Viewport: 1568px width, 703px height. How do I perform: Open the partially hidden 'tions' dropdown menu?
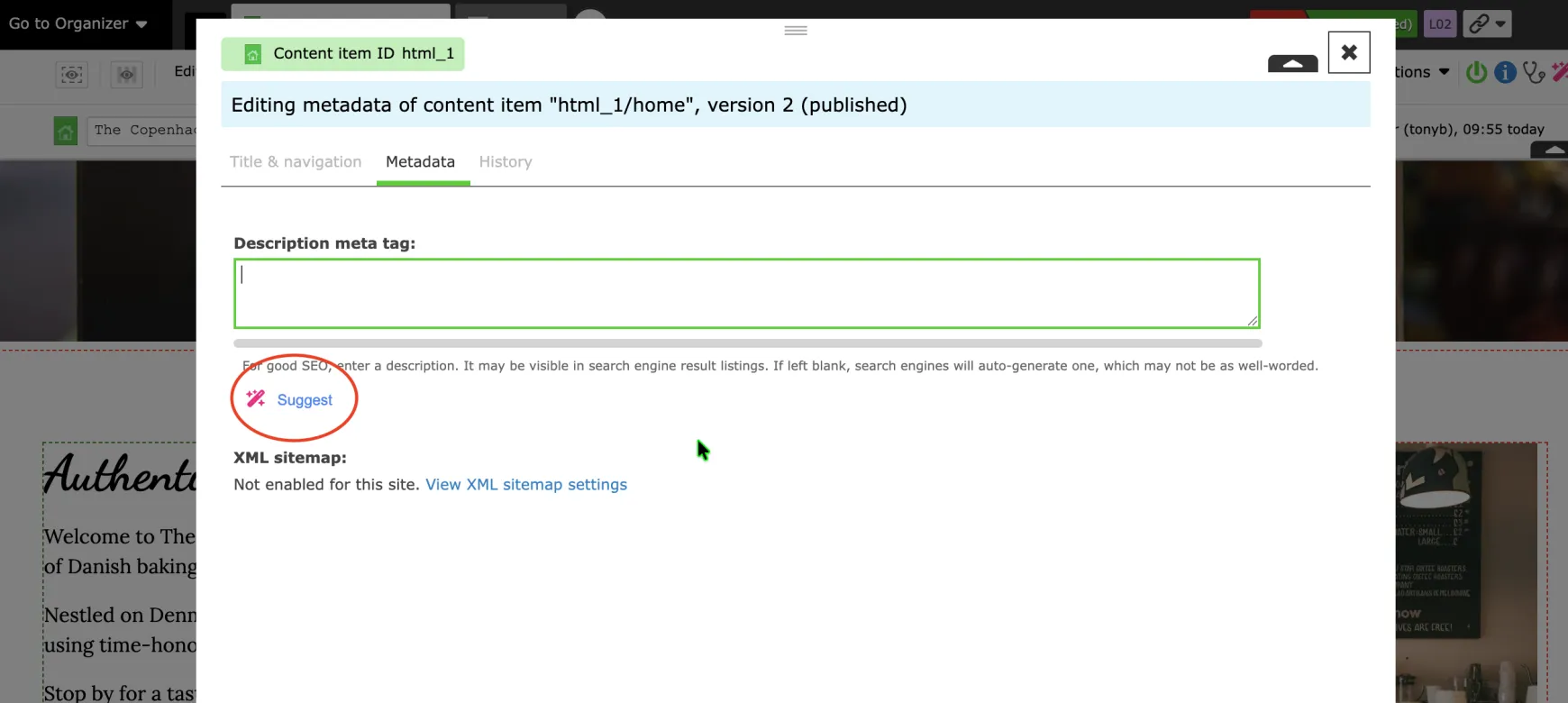[1423, 72]
